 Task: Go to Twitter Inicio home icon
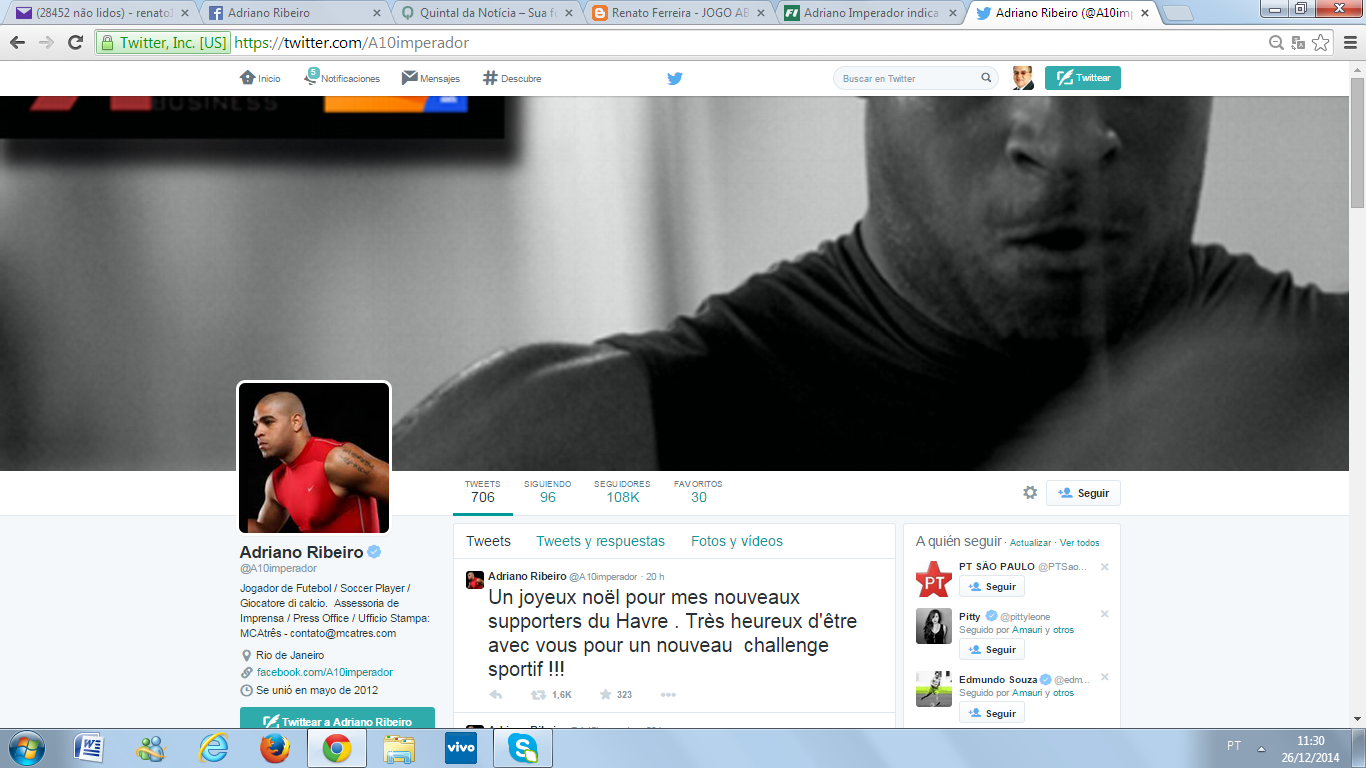[x=248, y=78]
